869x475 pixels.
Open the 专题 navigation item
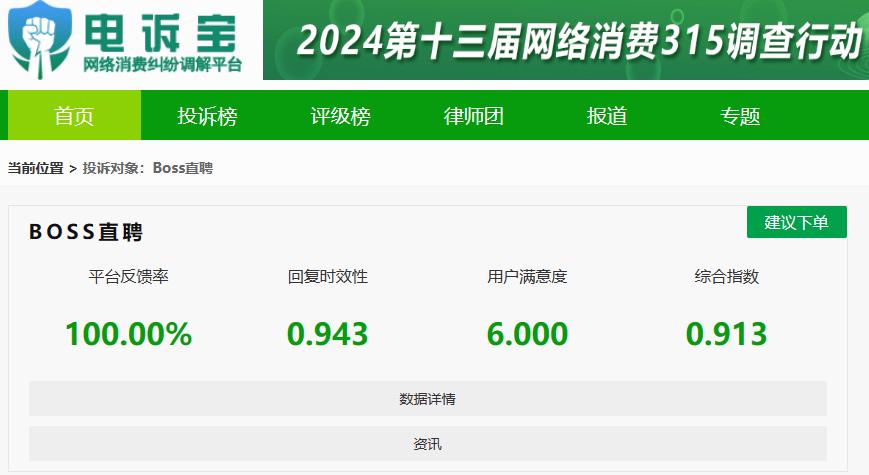tap(740, 115)
